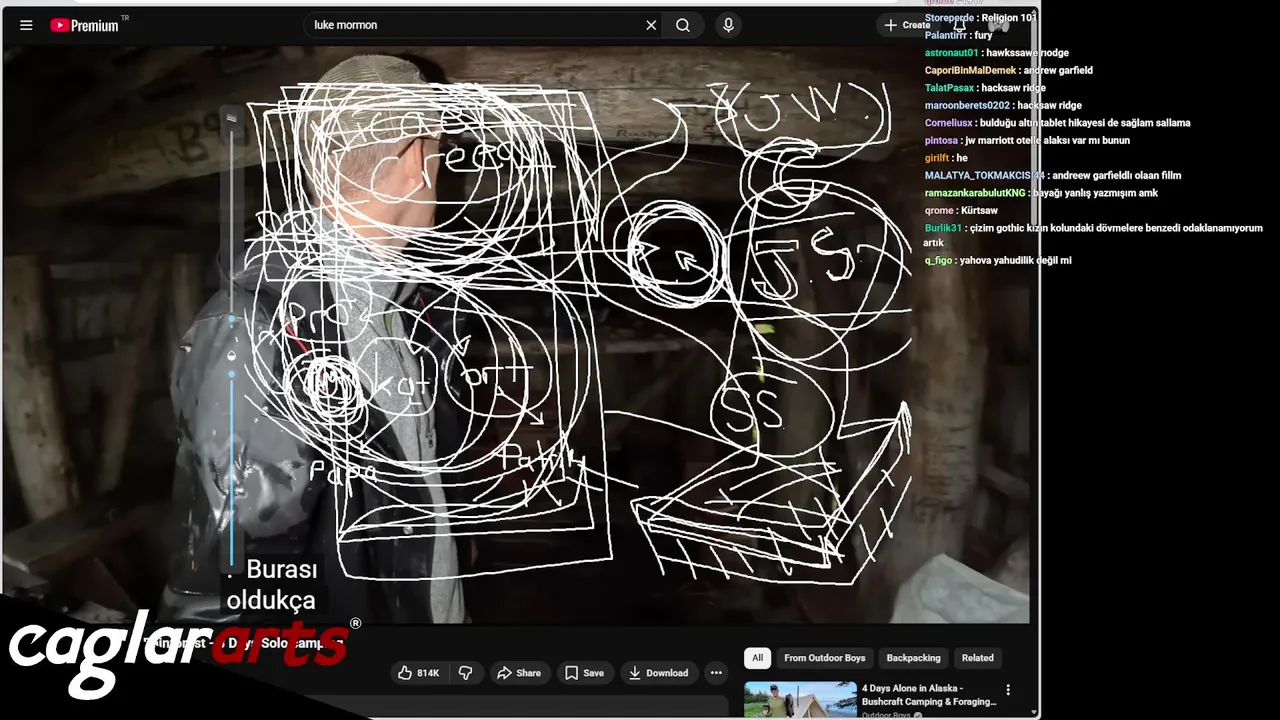Like the video with 814K likes

click(418, 673)
